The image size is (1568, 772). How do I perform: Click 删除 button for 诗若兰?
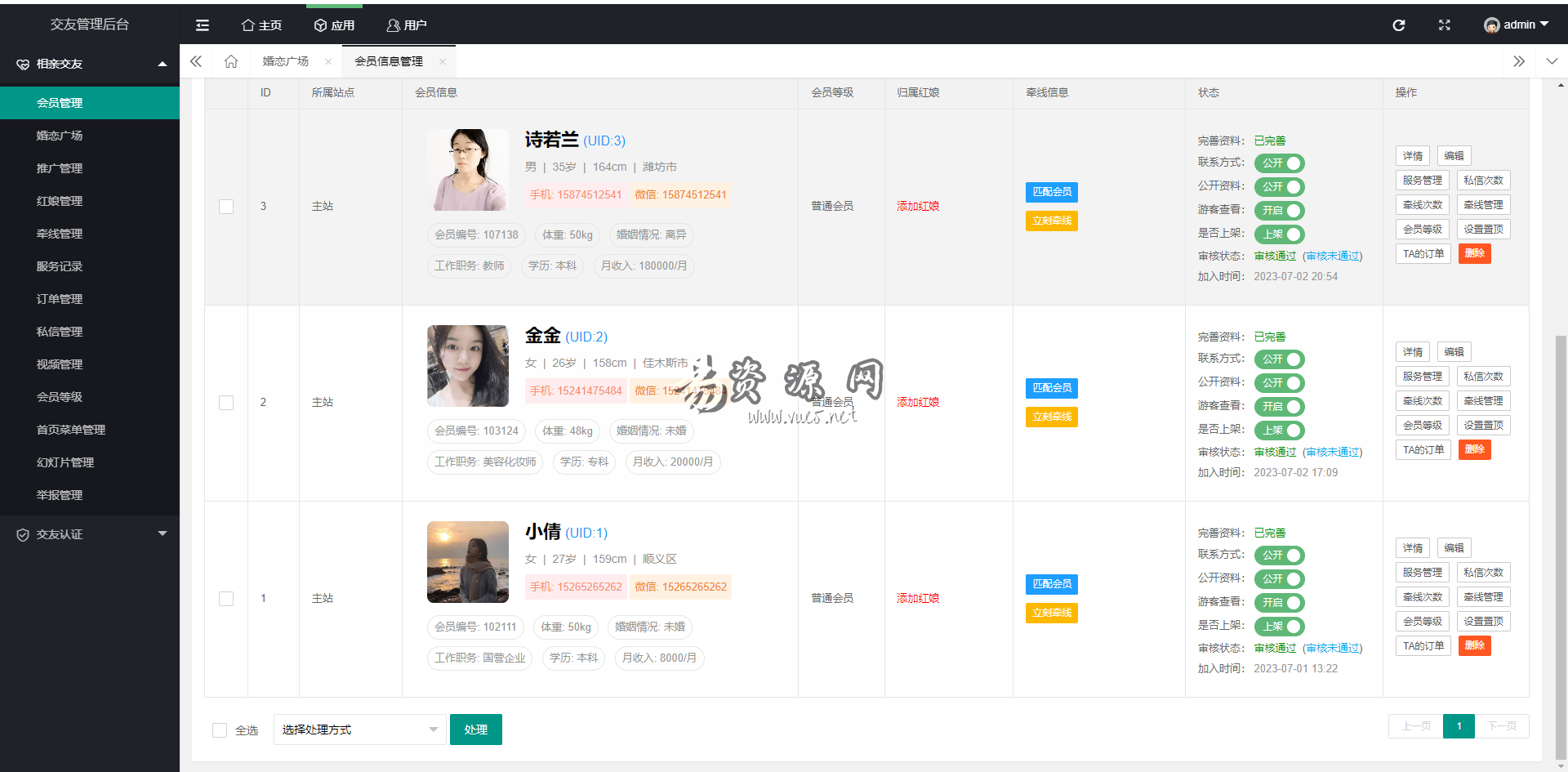click(x=1475, y=254)
